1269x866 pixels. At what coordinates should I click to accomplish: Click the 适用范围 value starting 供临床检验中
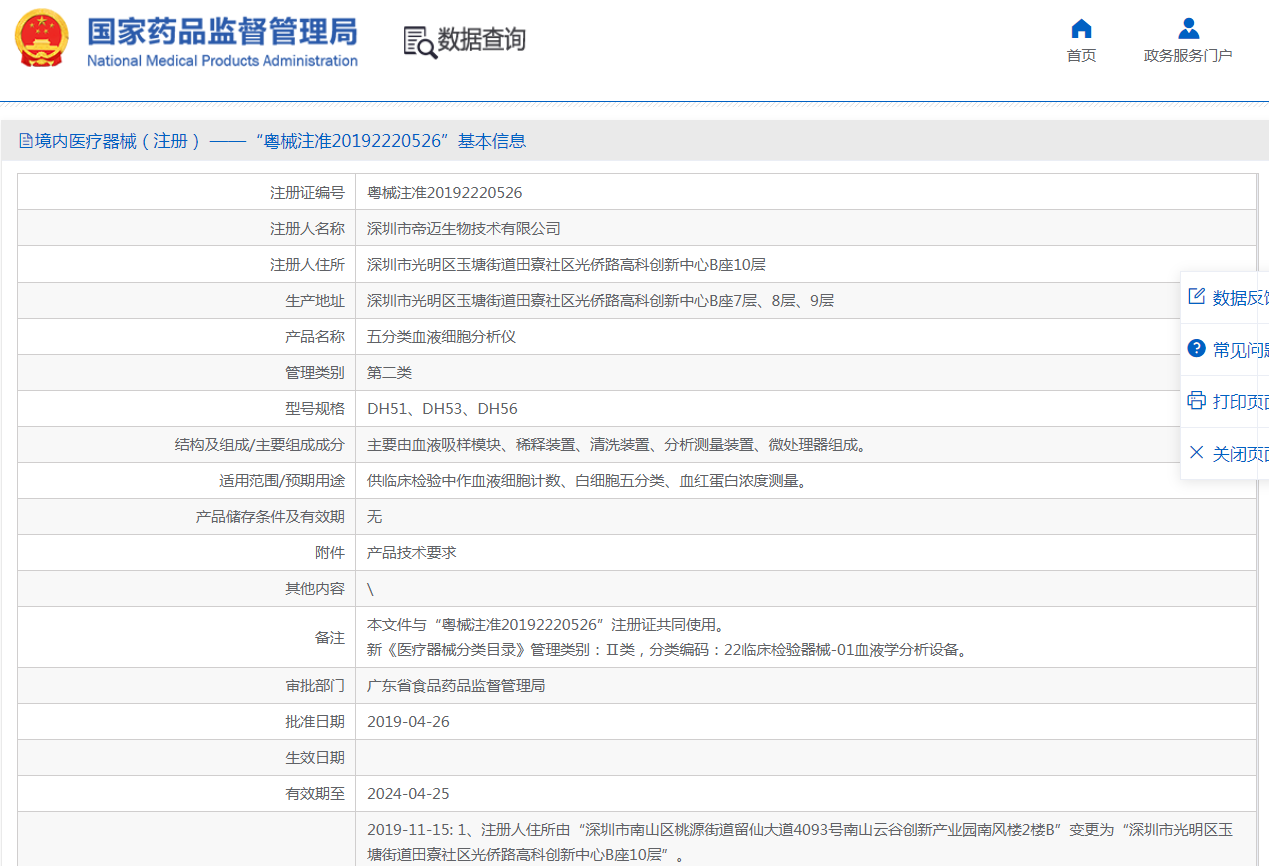pyautogui.click(x=589, y=481)
